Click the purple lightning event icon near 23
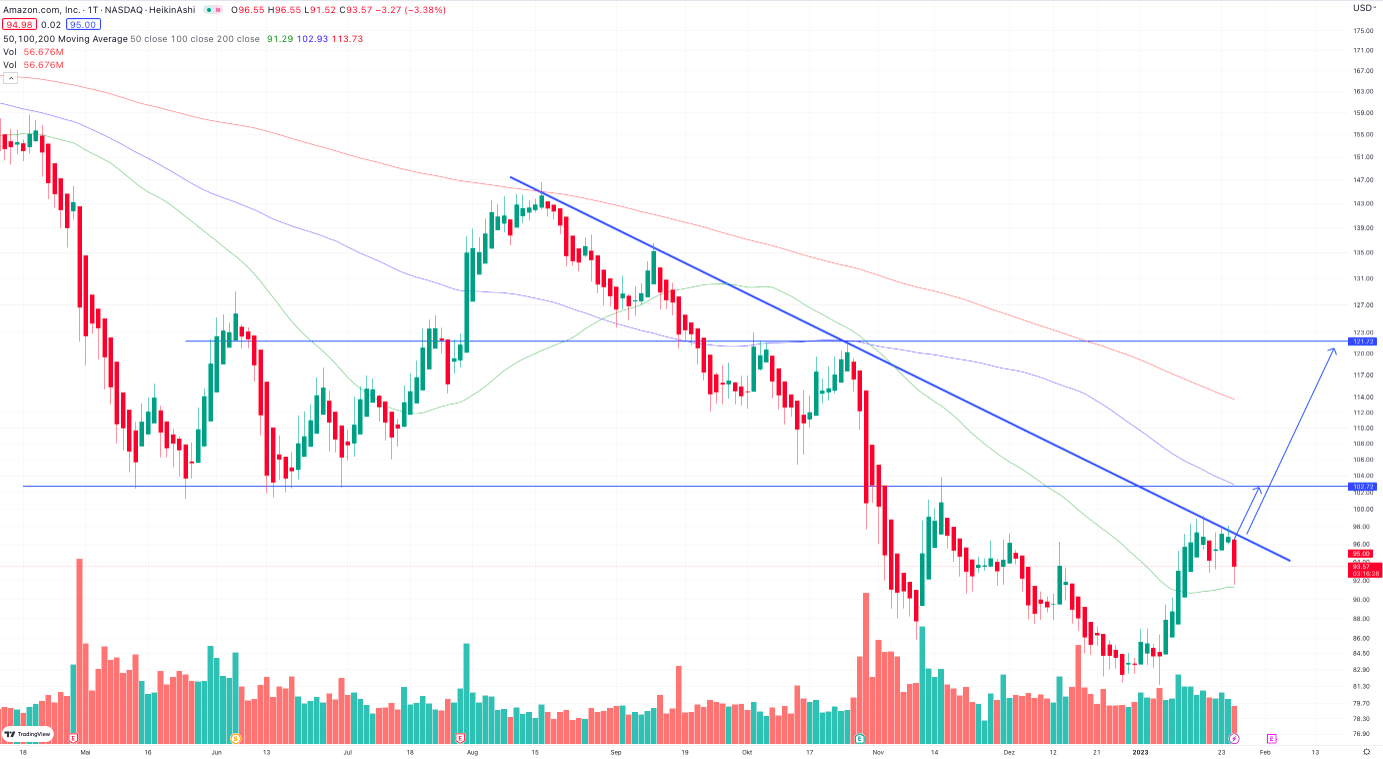This screenshot has height=759, width=1383. pyautogui.click(x=1234, y=738)
